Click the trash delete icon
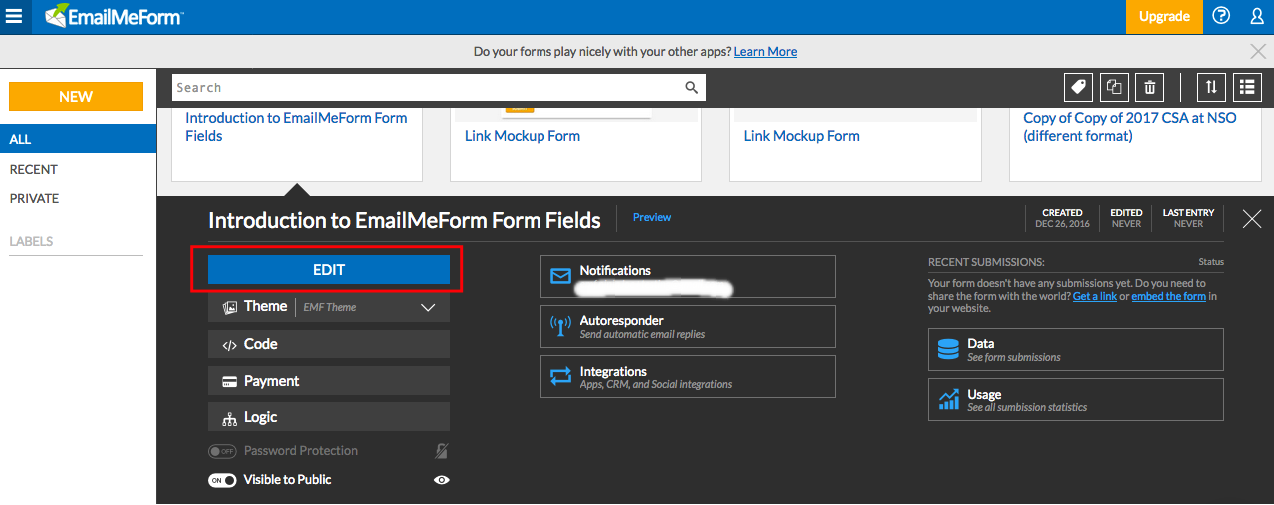The image size is (1274, 505). [1150, 88]
